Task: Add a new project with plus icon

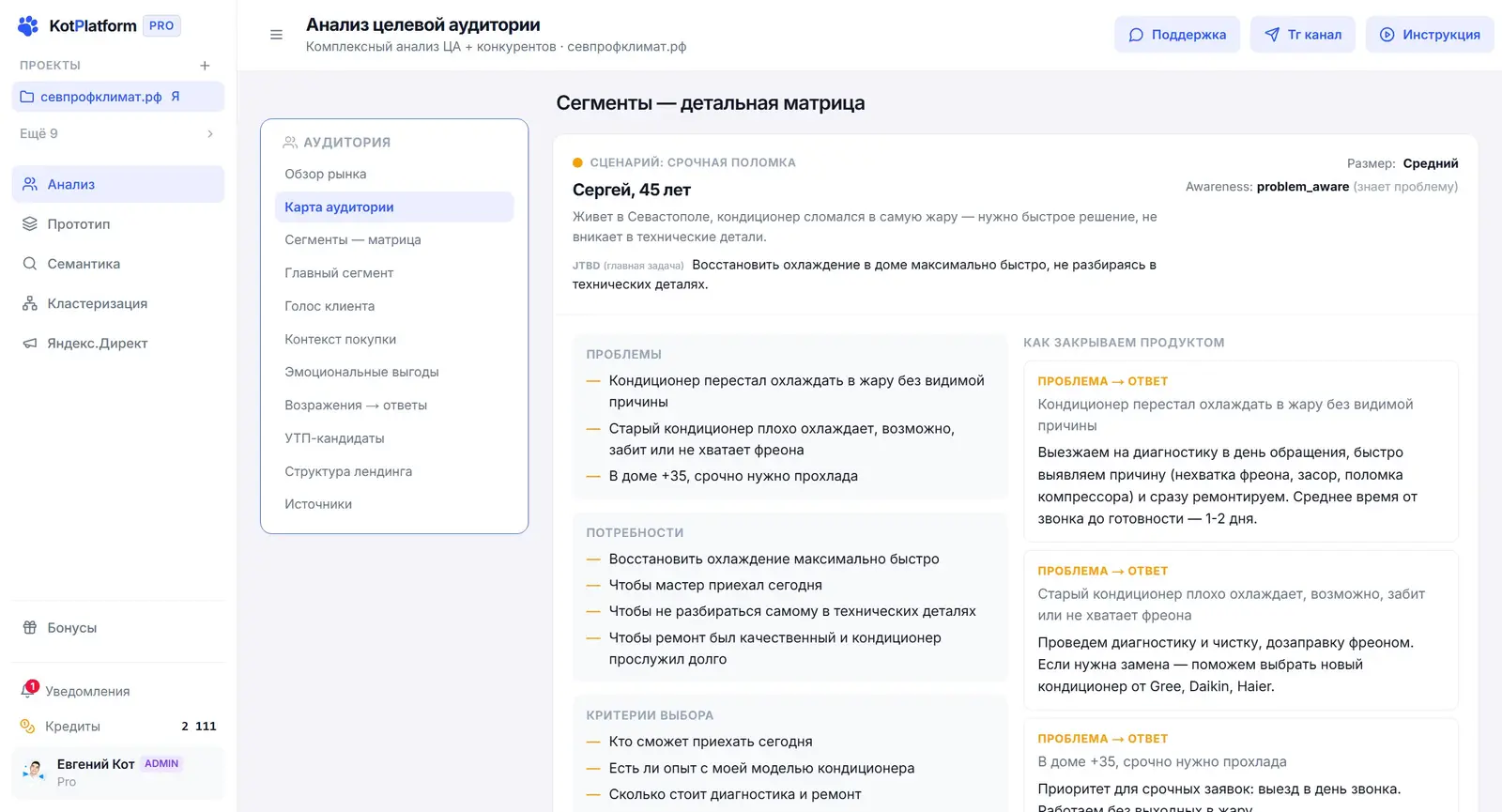Action: click(205, 66)
